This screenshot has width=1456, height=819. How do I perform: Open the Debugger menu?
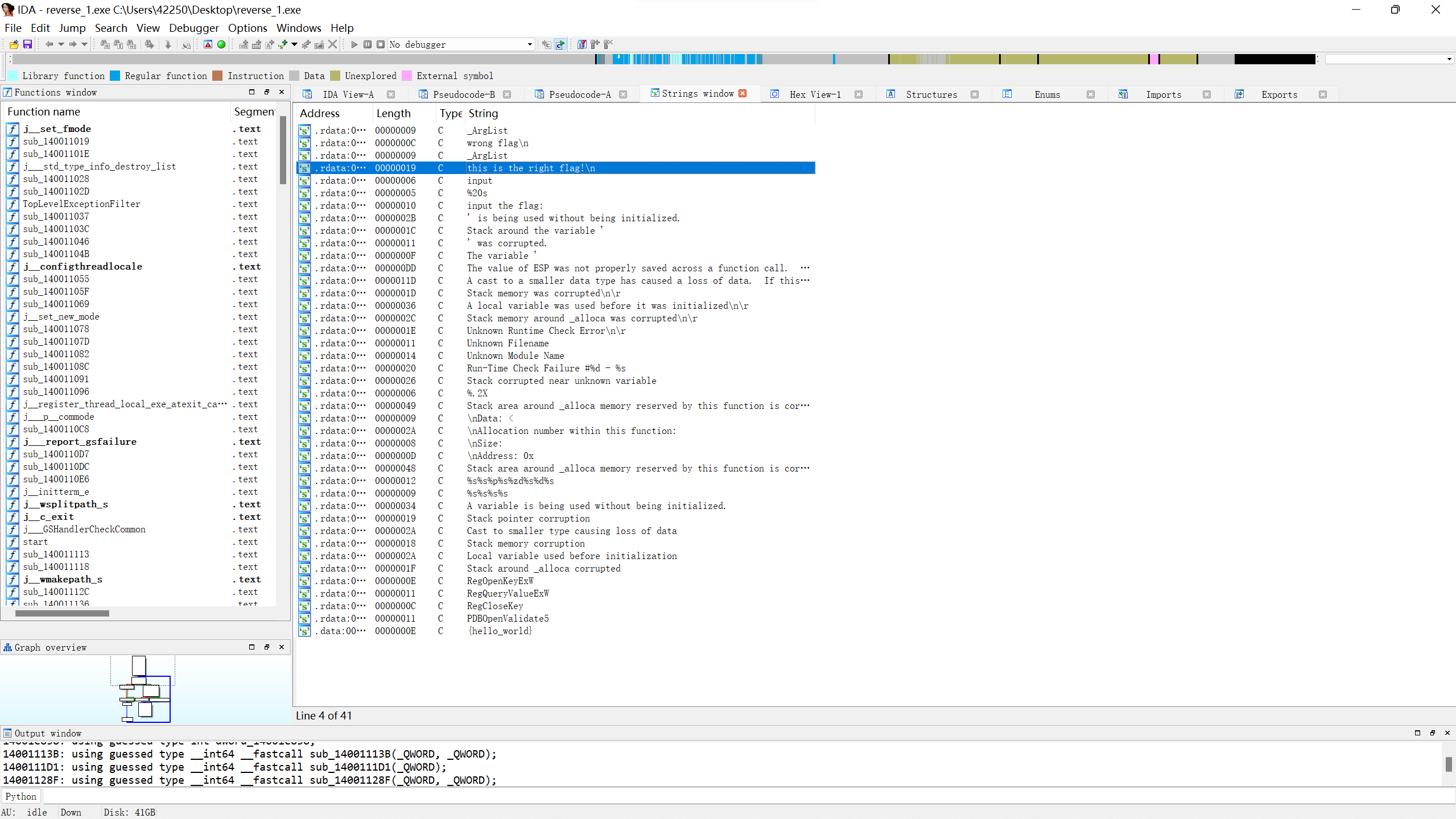(x=193, y=28)
